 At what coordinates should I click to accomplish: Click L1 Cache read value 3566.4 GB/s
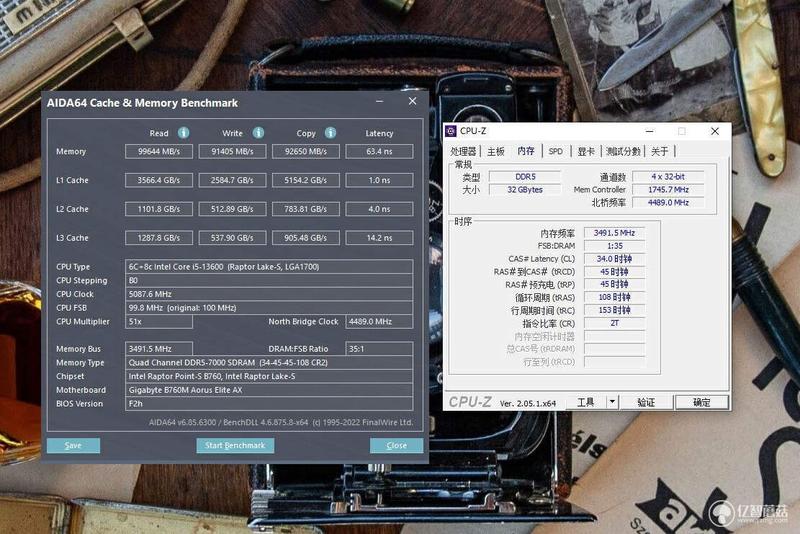point(159,180)
